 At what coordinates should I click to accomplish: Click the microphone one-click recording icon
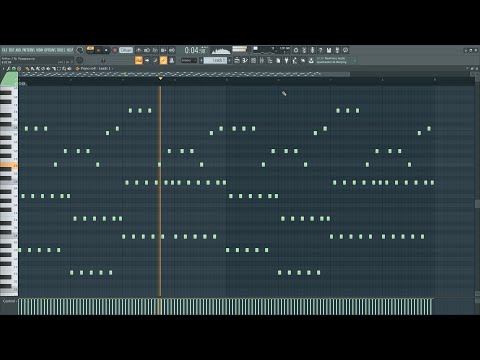click(312, 50)
